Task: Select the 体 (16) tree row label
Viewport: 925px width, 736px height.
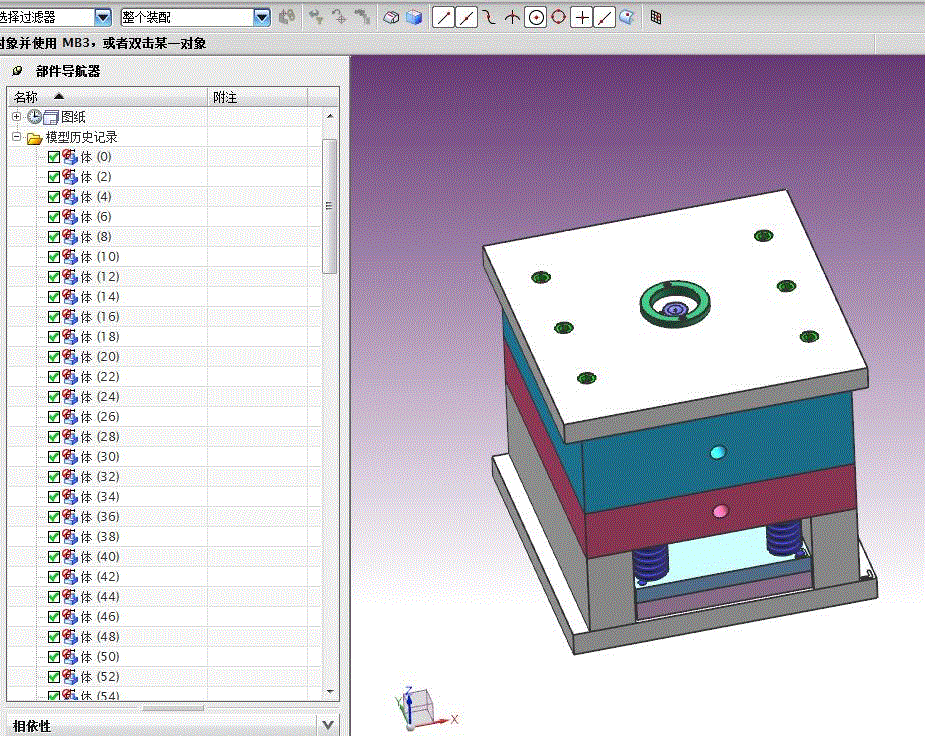Action: tap(100, 317)
